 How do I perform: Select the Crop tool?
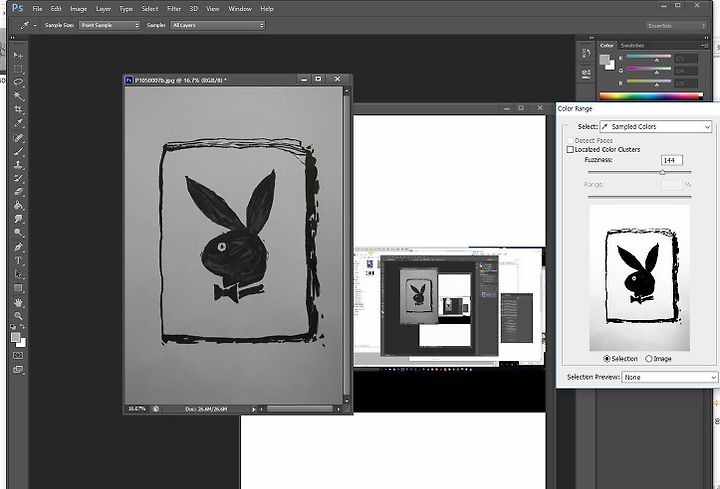(18, 110)
